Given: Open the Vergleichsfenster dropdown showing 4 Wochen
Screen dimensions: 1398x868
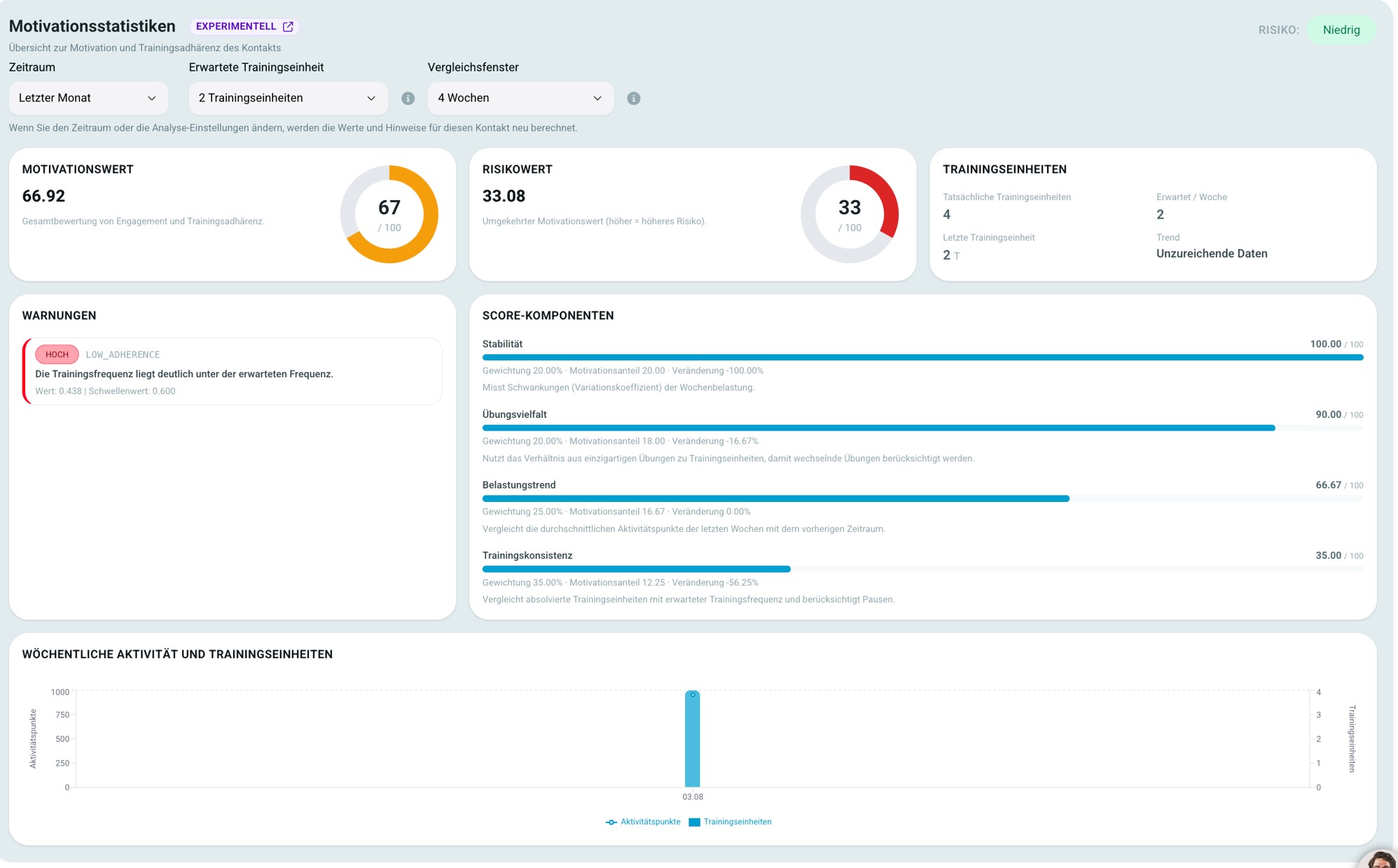Looking at the screenshot, I should [520, 98].
